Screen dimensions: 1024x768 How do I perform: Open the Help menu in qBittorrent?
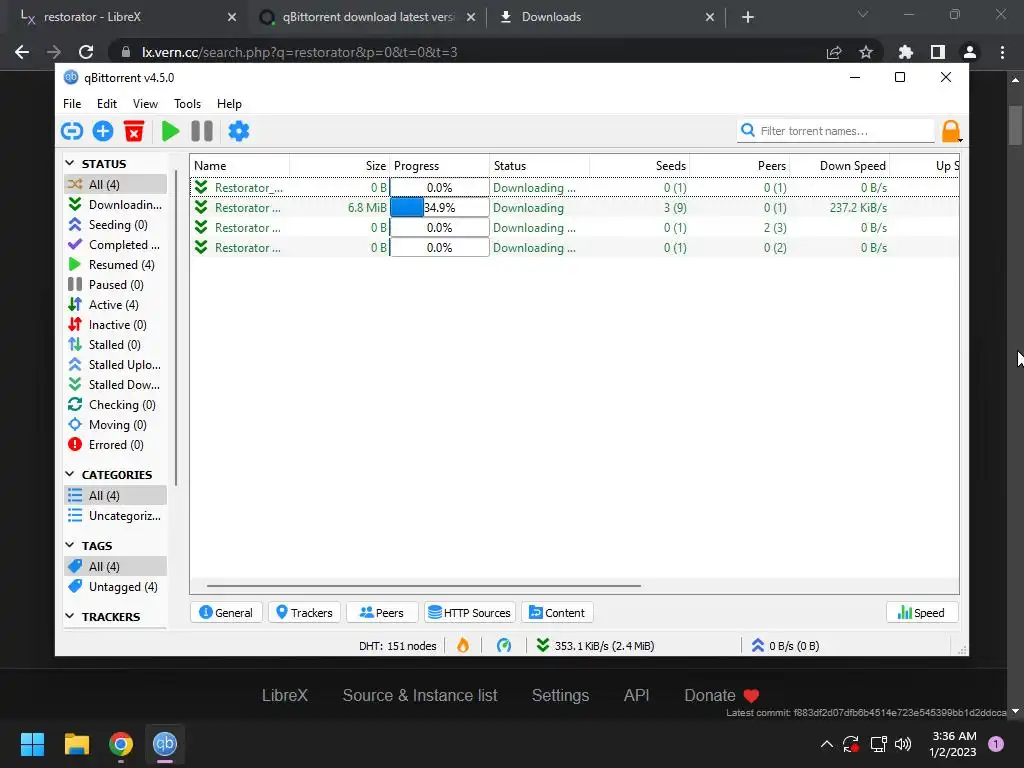tap(229, 104)
